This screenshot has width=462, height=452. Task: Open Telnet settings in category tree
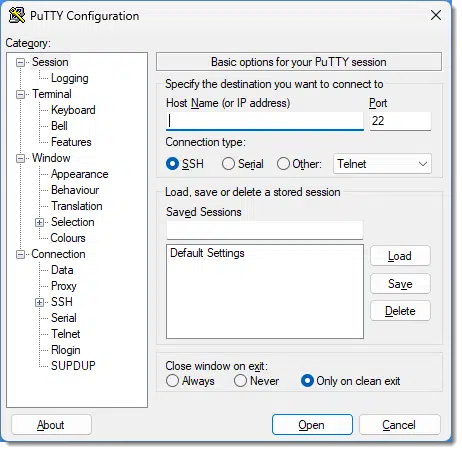(x=65, y=334)
